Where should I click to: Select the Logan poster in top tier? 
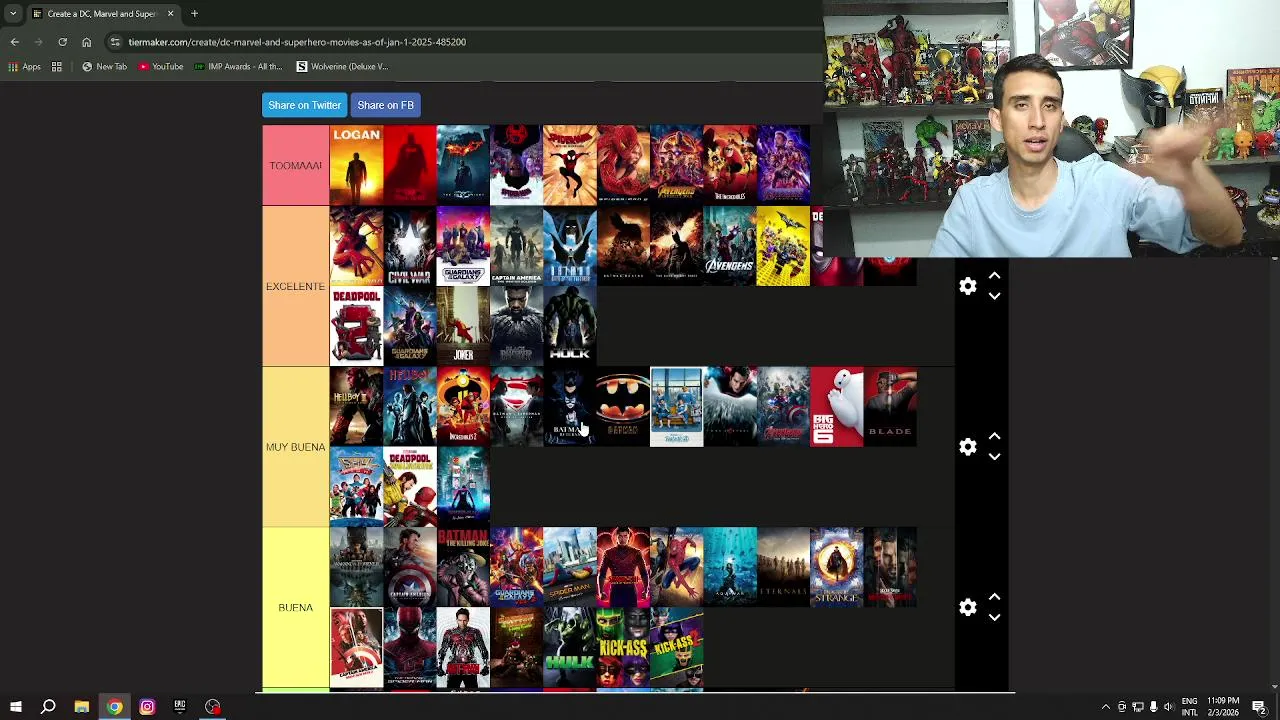click(x=356, y=165)
